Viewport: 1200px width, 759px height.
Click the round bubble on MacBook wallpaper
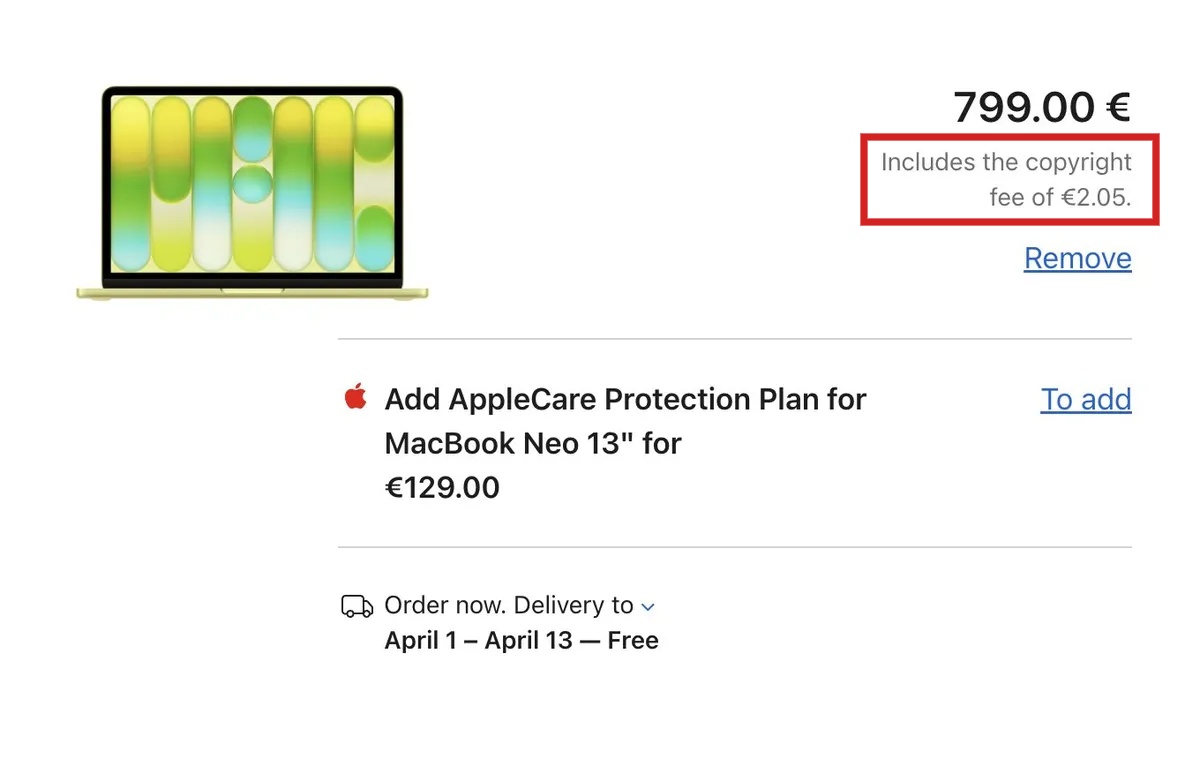point(252,185)
